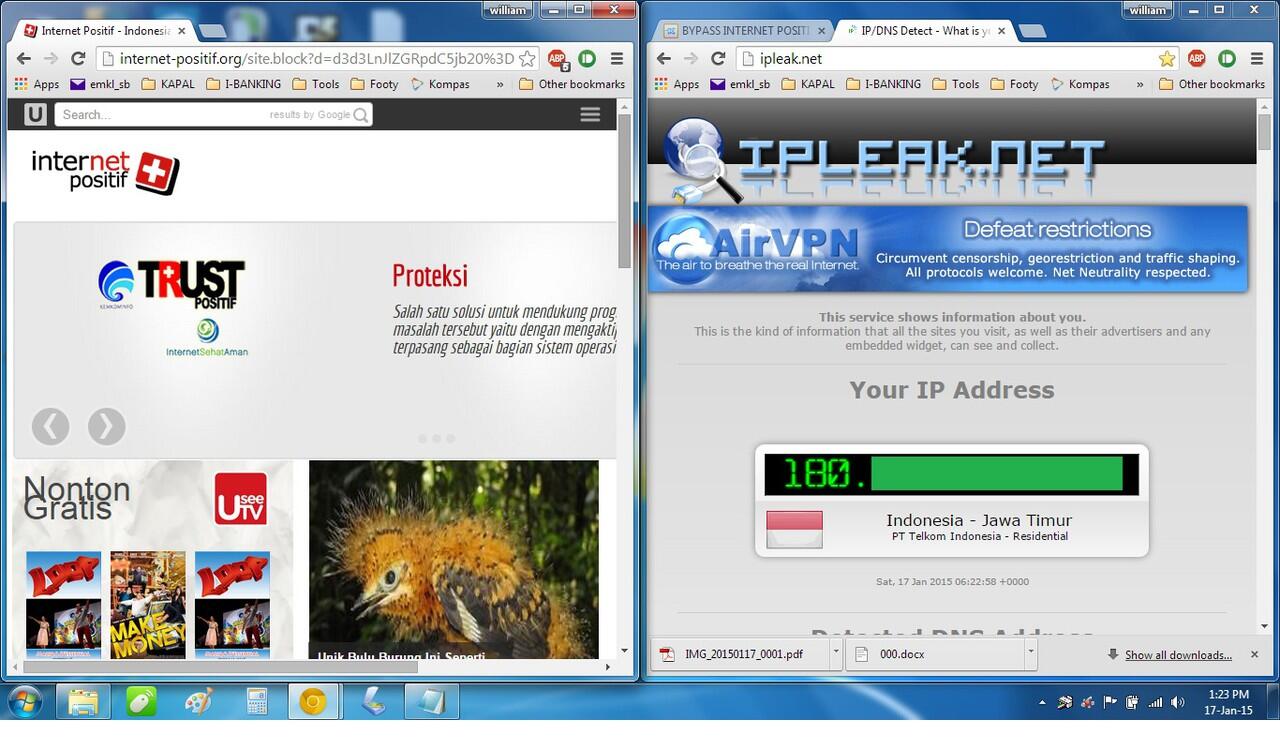
Task: Open Calculator from the taskbar
Action: 256,702
